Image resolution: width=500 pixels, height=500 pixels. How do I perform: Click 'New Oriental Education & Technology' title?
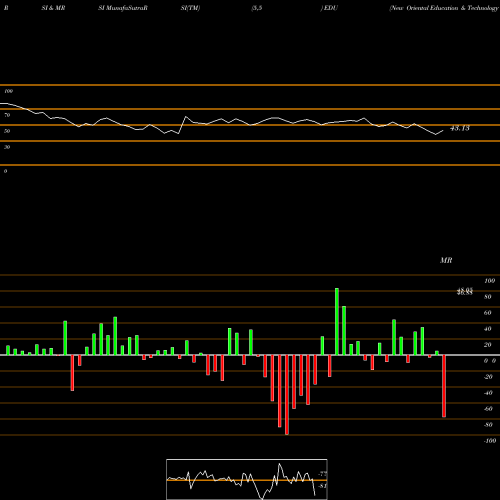444,8
